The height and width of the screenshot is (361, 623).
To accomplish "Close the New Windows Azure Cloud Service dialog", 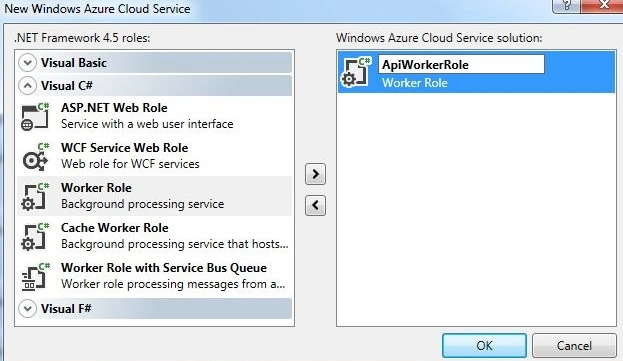I will tap(602, 6).
